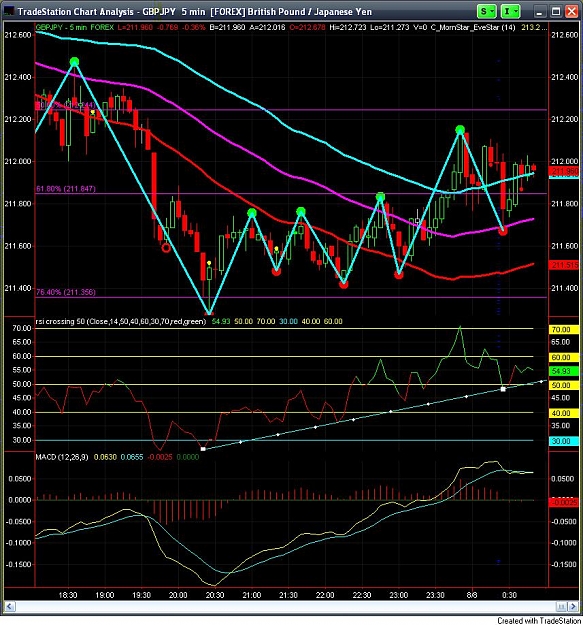Click the 'rsi crossing 50' indicator label
The width and height of the screenshot is (583, 625).
pyautogui.click(x=121, y=321)
